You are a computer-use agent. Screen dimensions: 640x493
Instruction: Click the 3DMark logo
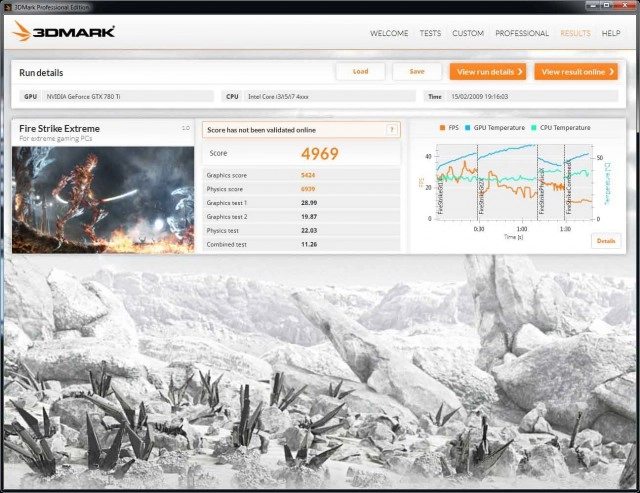pos(63,31)
